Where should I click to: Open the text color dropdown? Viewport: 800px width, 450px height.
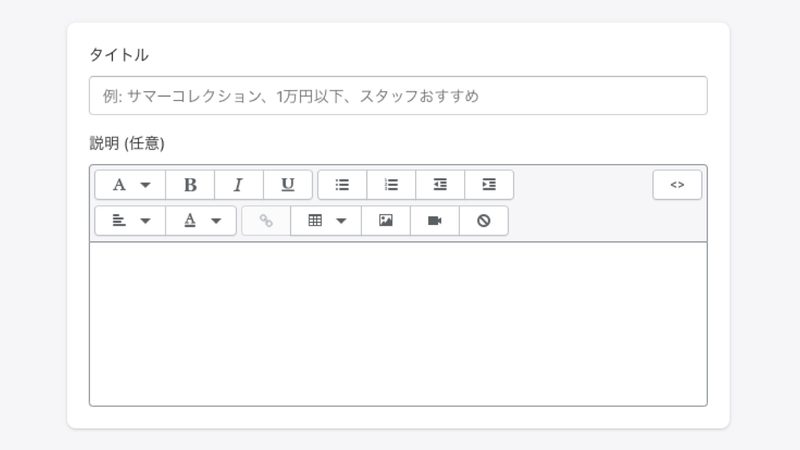(201, 221)
